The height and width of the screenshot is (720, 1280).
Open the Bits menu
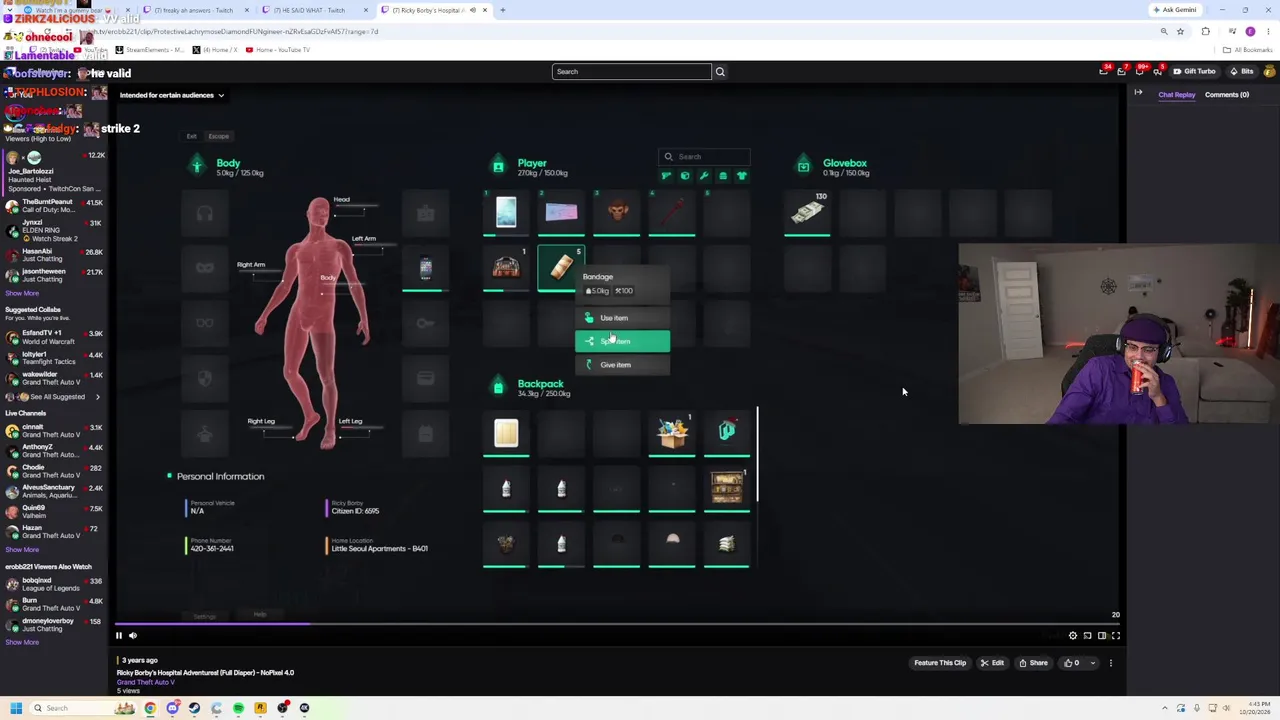[1241, 71]
